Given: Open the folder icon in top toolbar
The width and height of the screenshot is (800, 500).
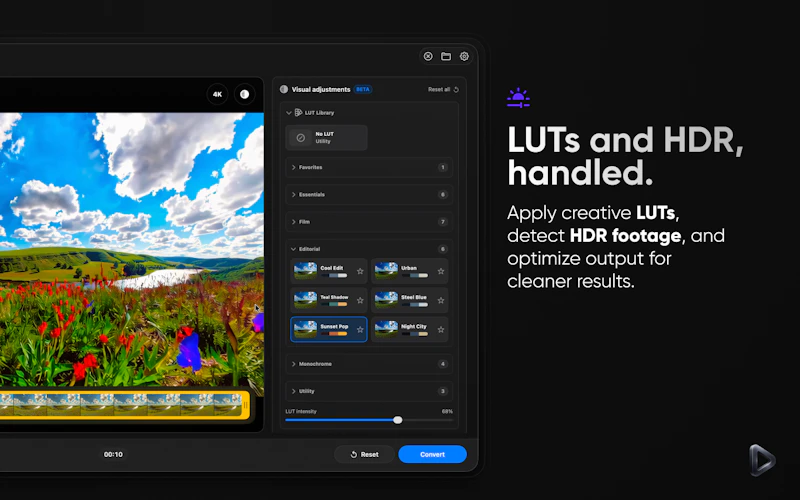Looking at the screenshot, I should click(446, 56).
